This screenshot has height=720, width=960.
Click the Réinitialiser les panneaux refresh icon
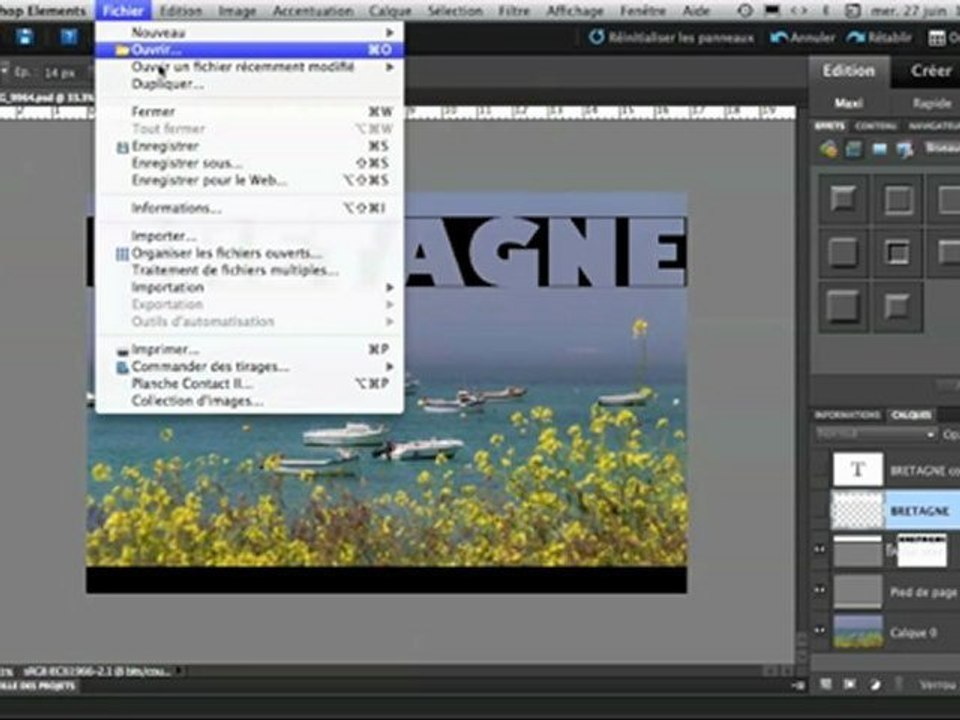coord(596,37)
